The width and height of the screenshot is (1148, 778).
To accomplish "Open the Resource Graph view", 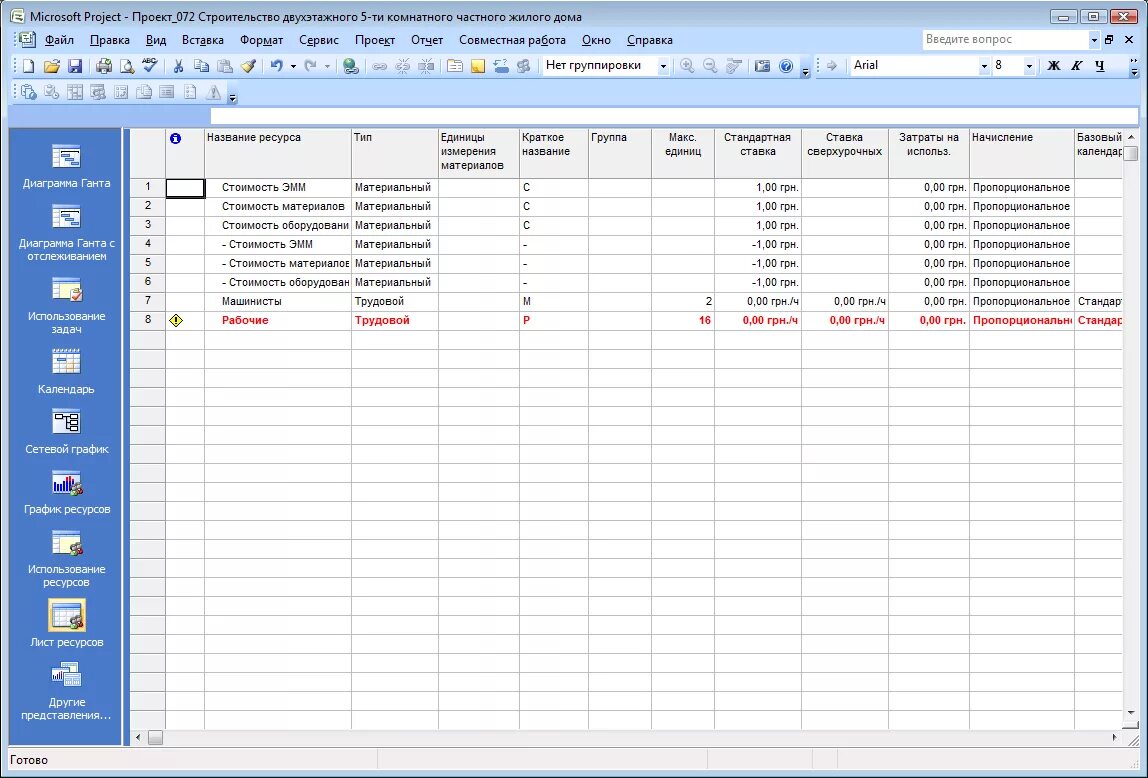I will (66, 492).
